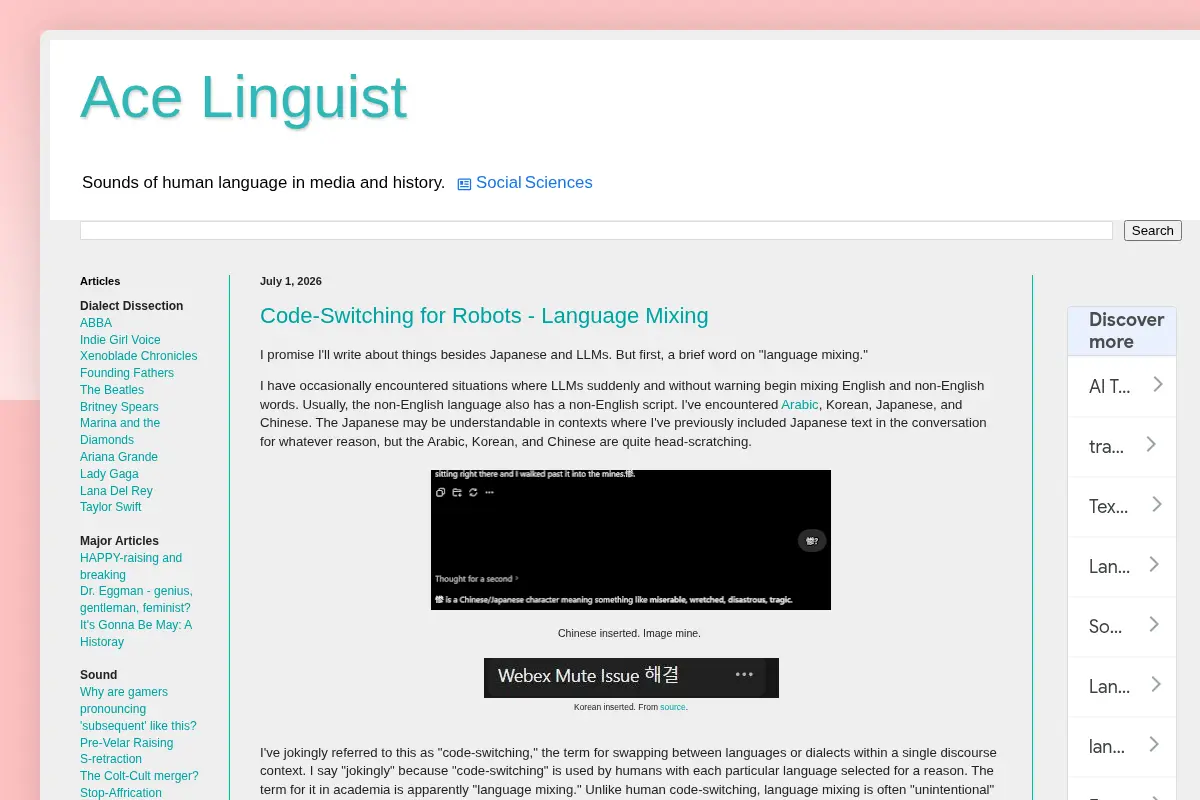1200x800 pixels.
Task: Follow the Arabic link in the article
Action: 799,405
